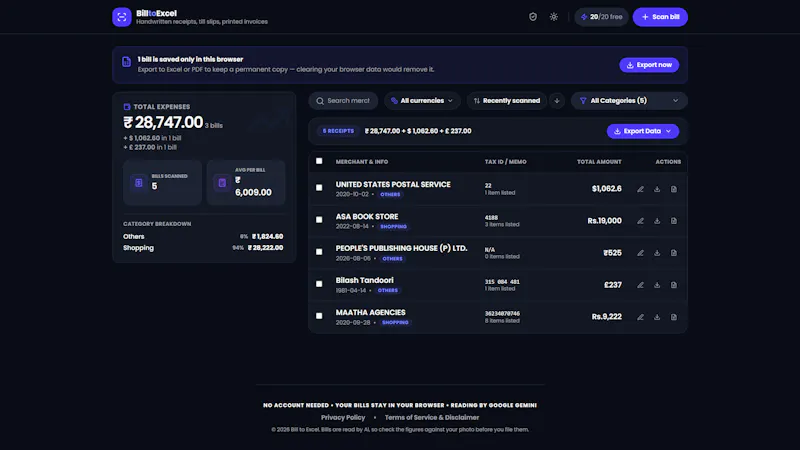Click the Rs.9,222 total amount
Viewport: 800px width, 450px height.
(607, 317)
